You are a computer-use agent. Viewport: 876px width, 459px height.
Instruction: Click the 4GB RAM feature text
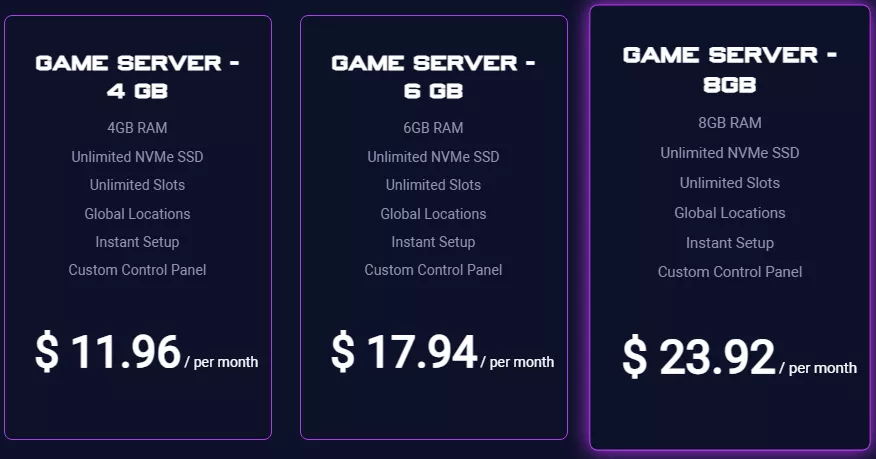tap(137, 128)
